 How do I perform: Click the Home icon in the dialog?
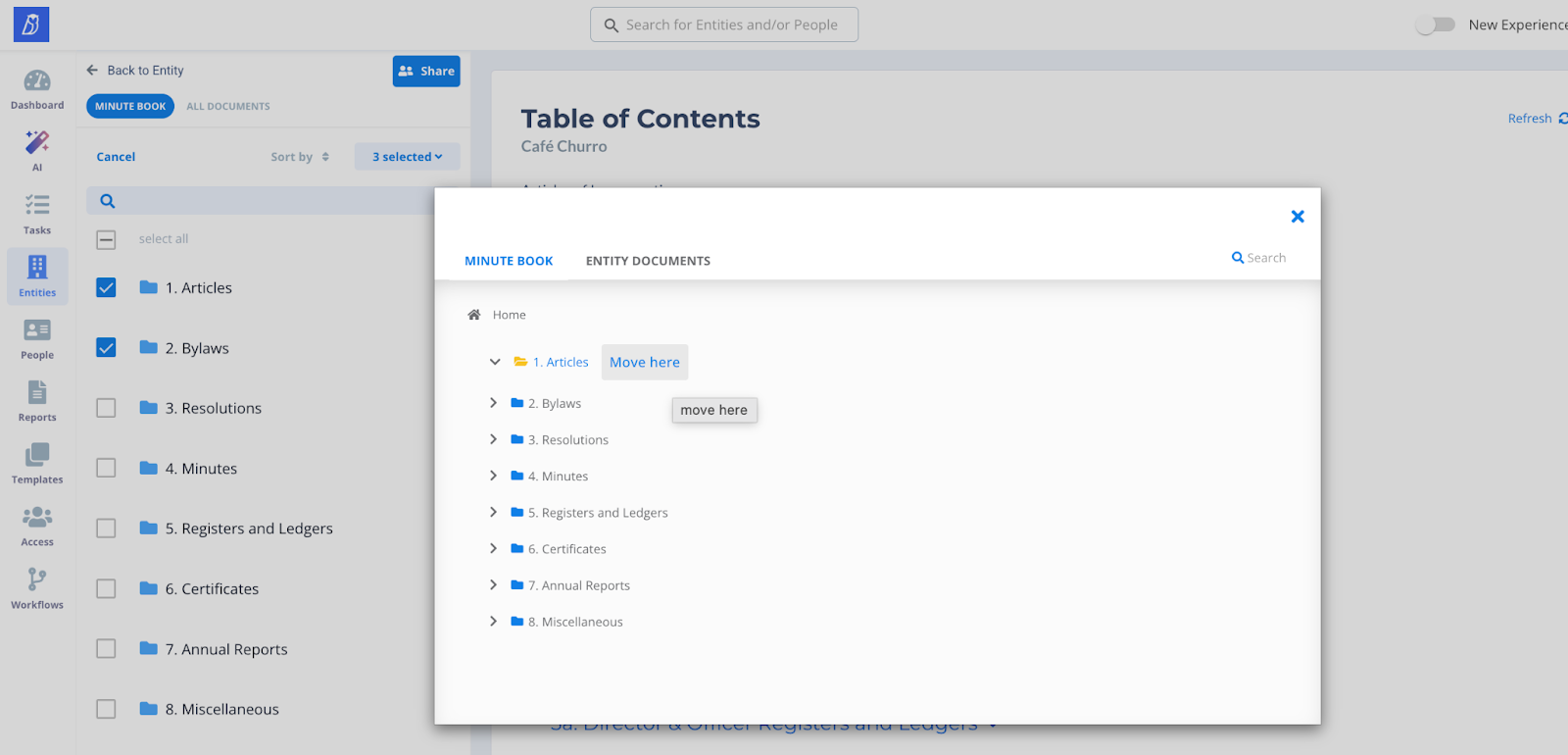(x=474, y=315)
